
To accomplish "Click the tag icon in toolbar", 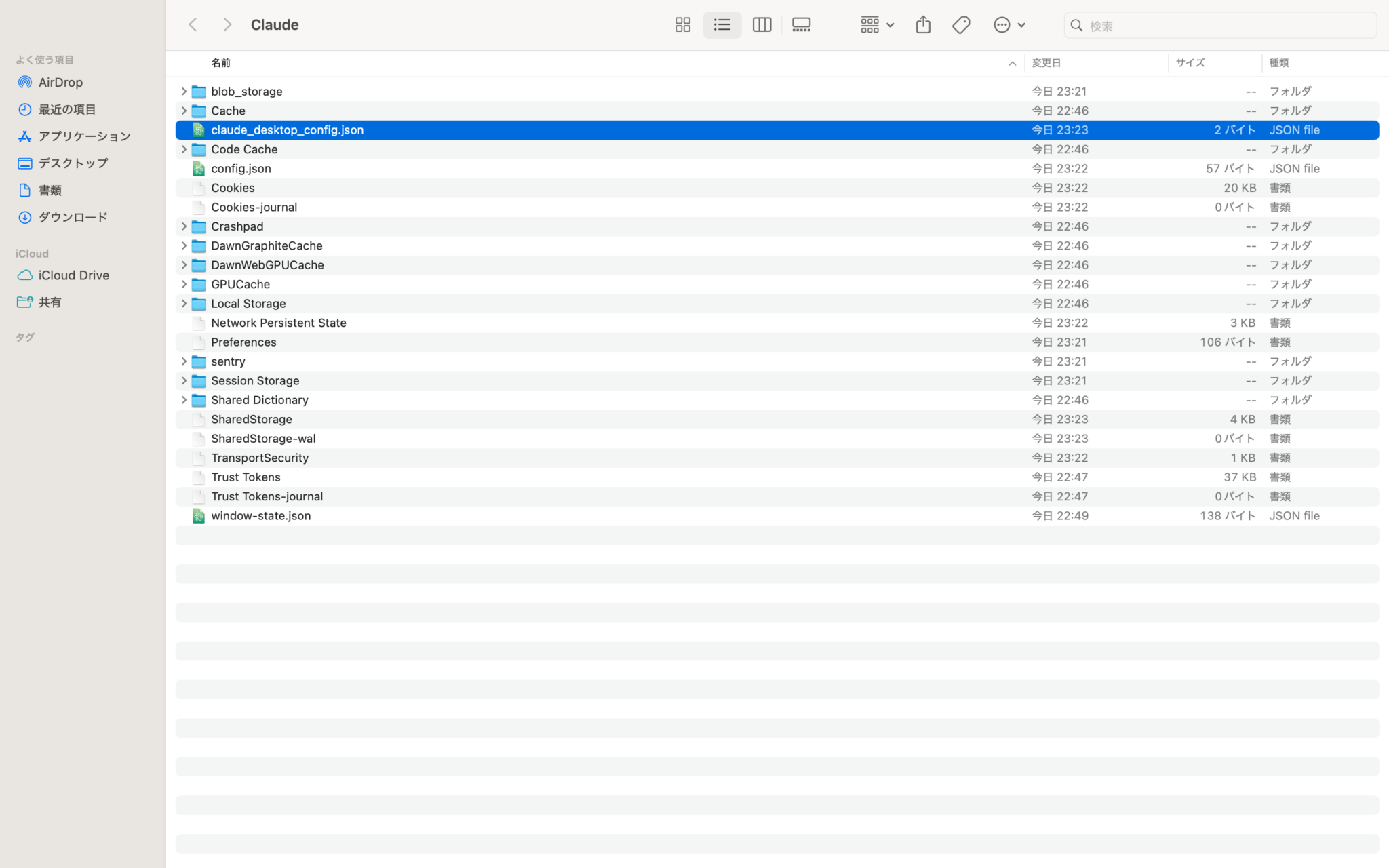I will point(960,25).
